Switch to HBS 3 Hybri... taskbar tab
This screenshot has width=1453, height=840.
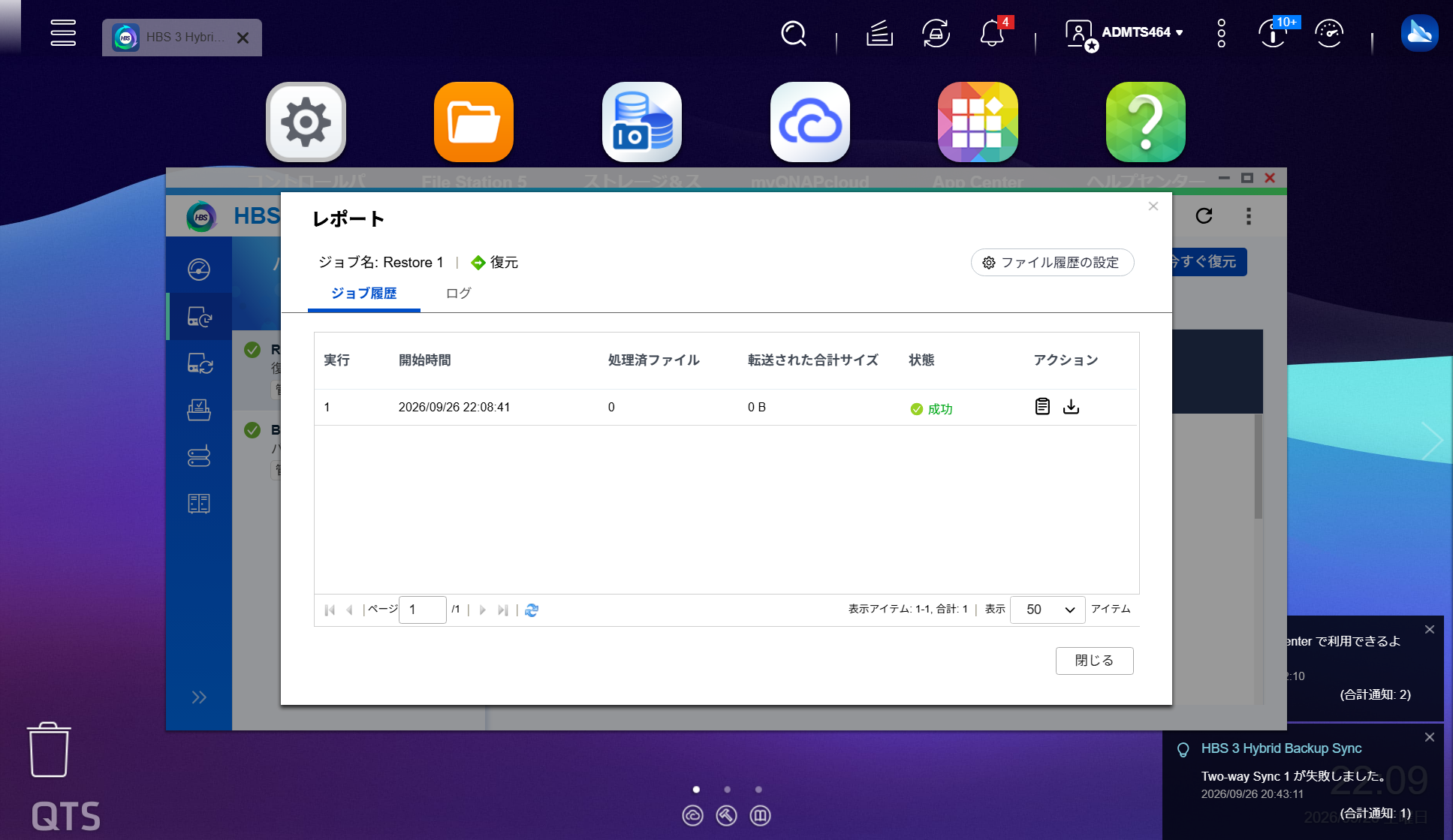coord(182,38)
